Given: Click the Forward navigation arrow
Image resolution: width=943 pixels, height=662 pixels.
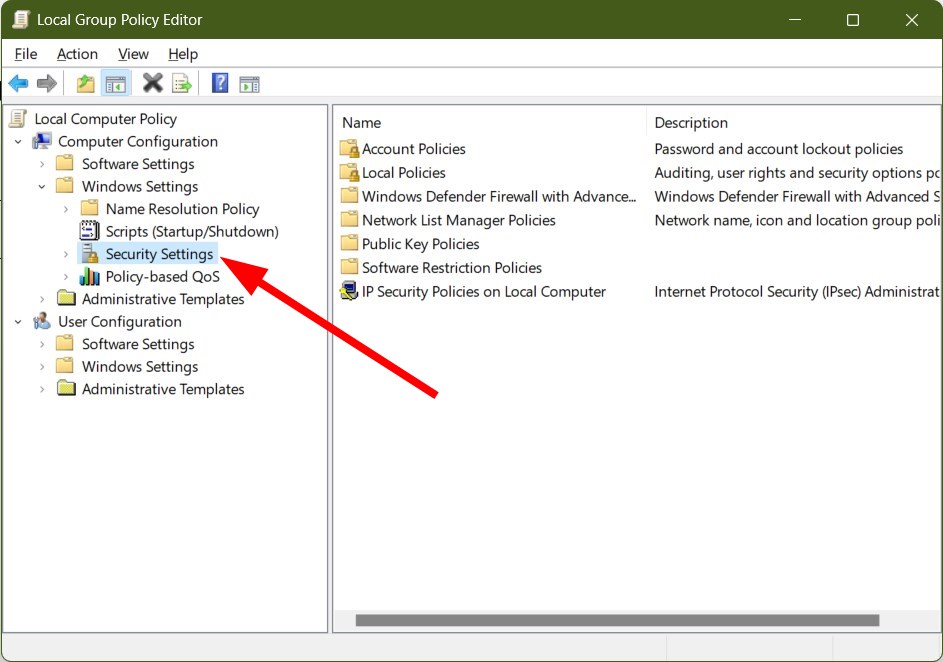Looking at the screenshot, I should point(47,83).
